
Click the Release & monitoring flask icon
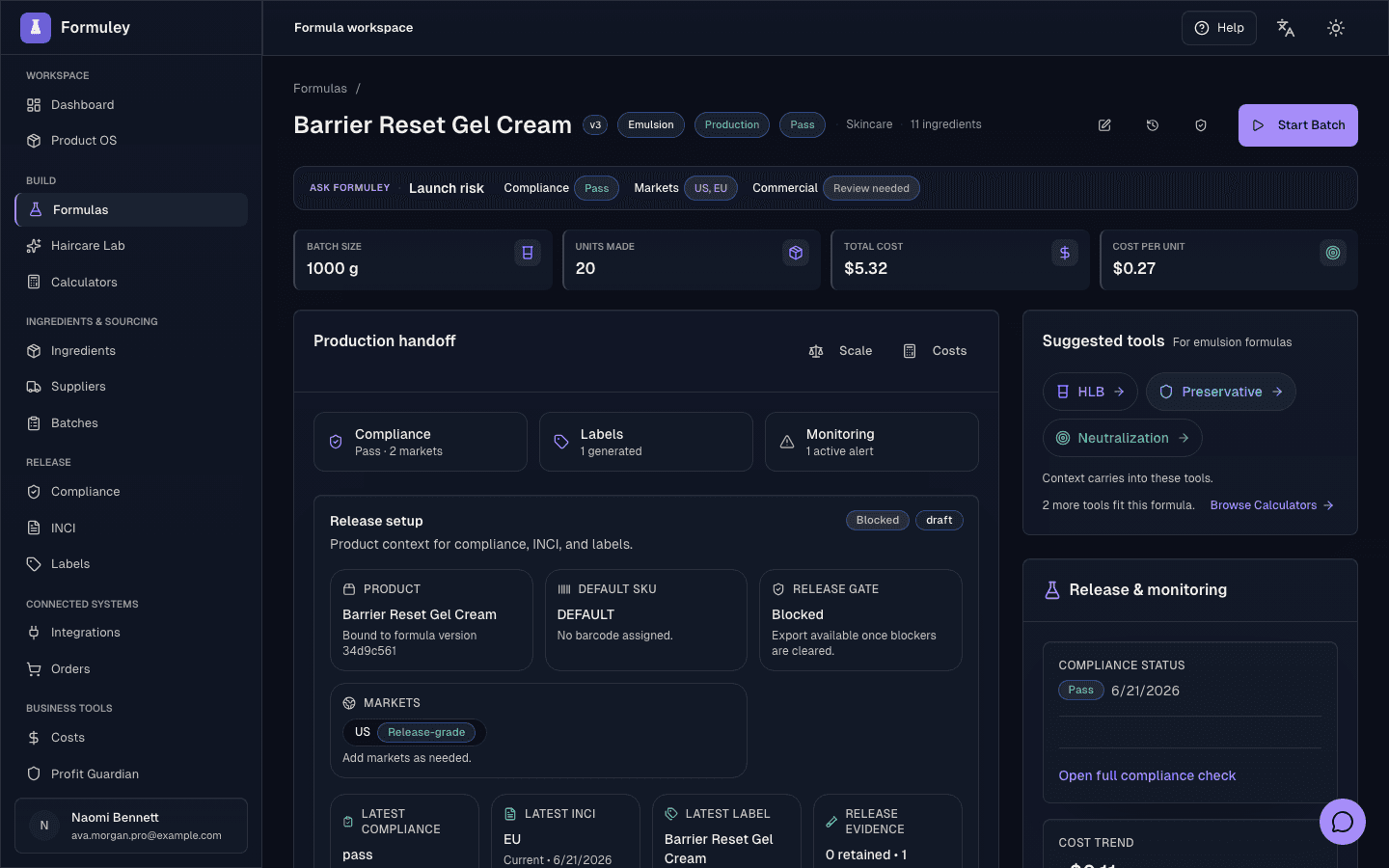tap(1052, 590)
